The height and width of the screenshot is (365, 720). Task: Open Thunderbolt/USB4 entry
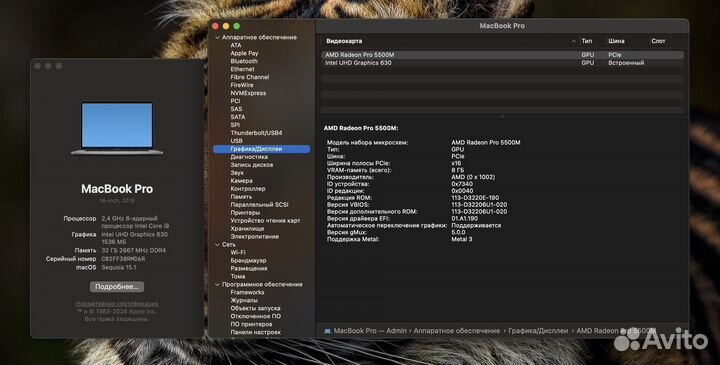(x=256, y=133)
